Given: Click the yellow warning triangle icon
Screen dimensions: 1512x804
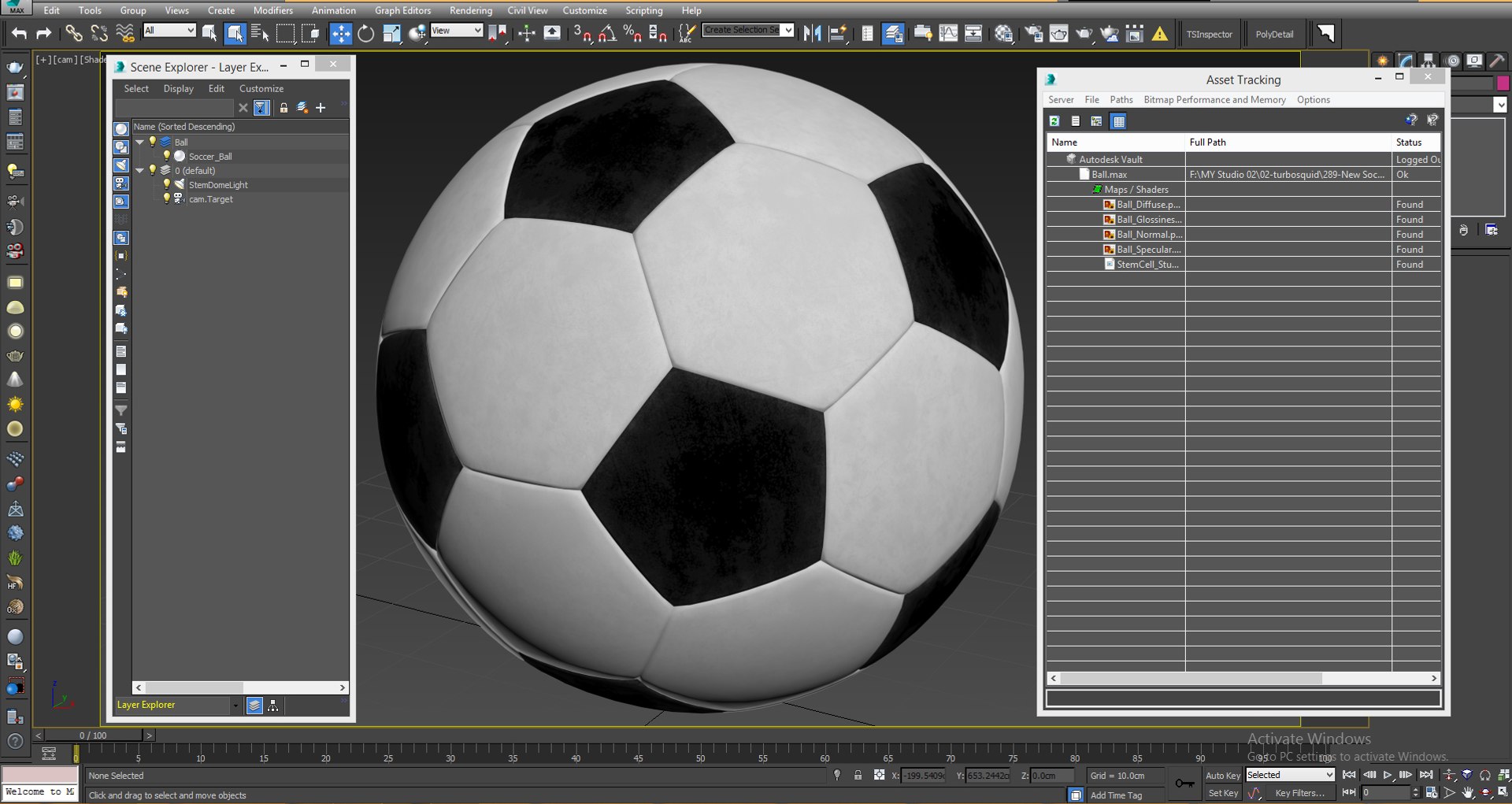Looking at the screenshot, I should coord(1160,33).
